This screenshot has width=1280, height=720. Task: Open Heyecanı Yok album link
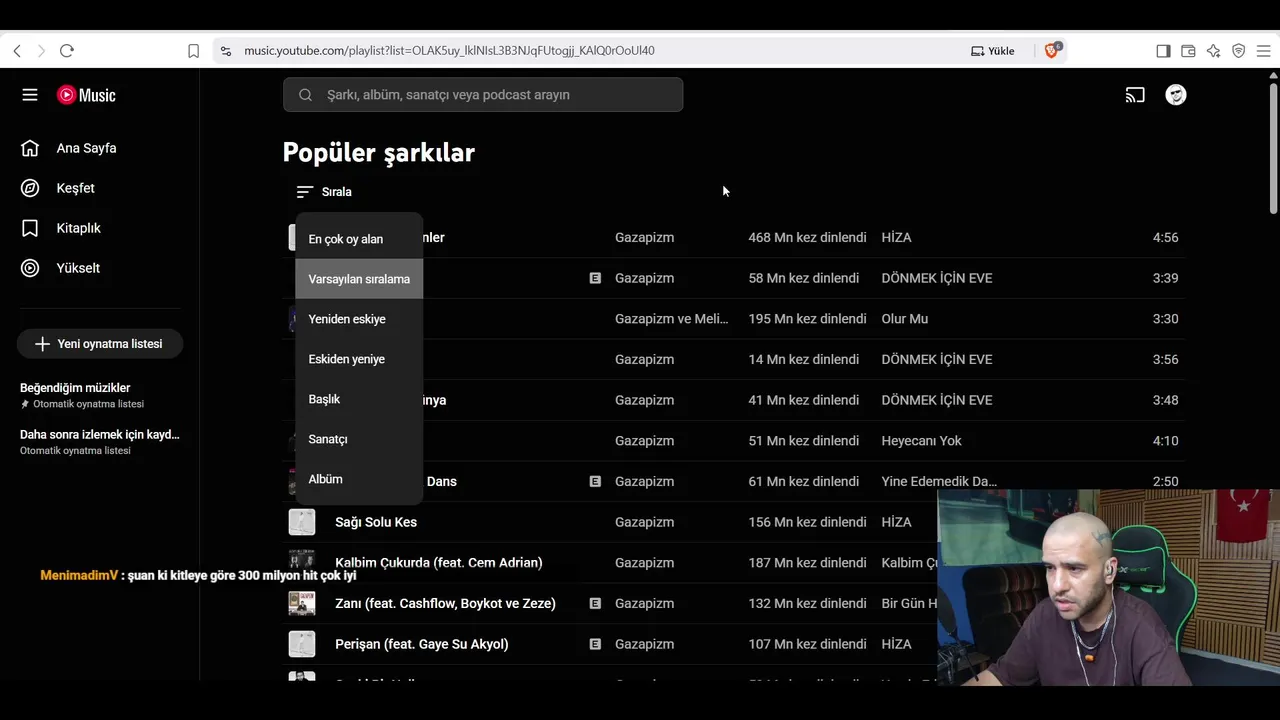point(921,441)
